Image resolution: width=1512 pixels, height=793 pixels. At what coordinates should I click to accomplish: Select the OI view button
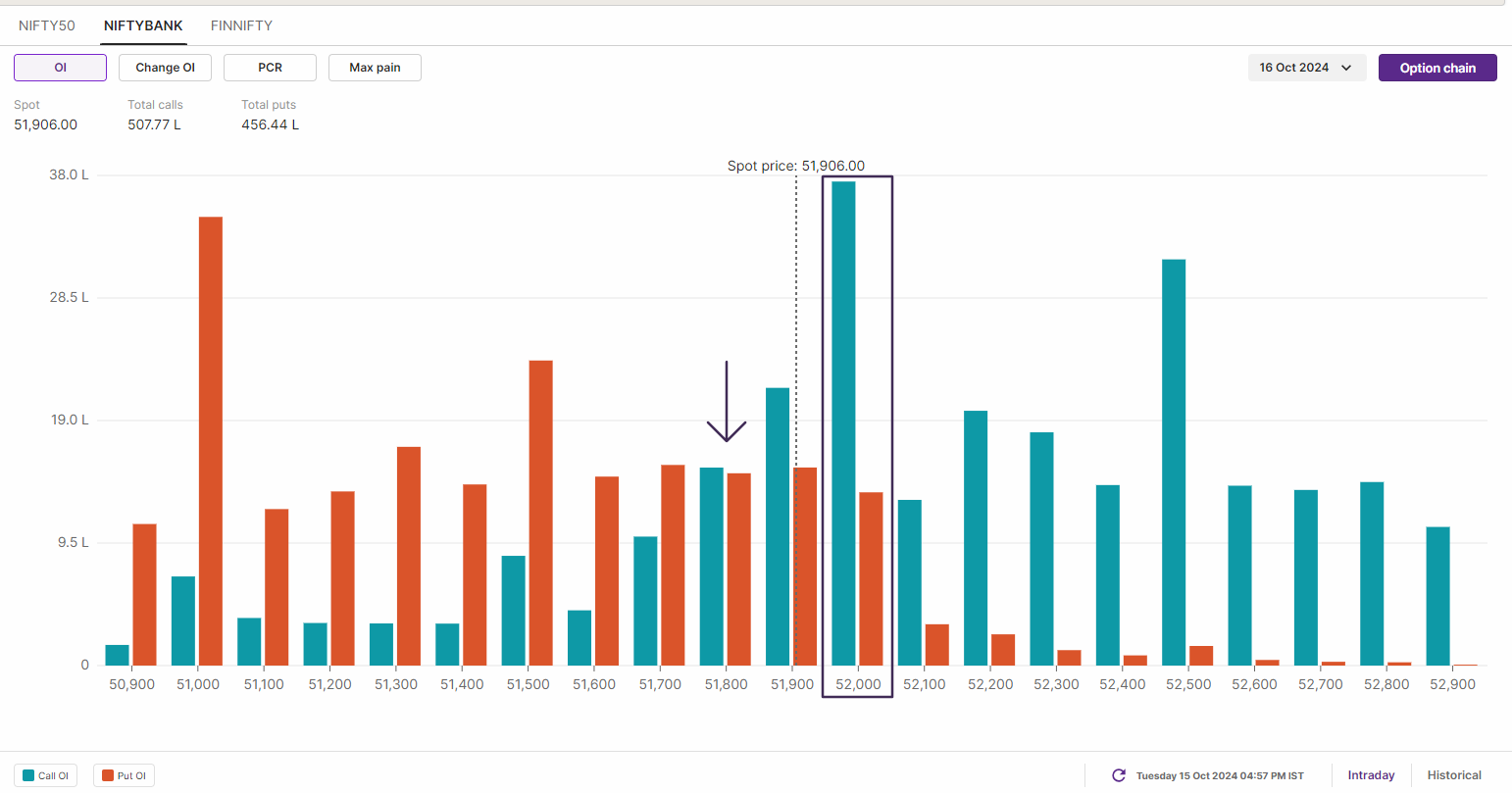pos(60,68)
